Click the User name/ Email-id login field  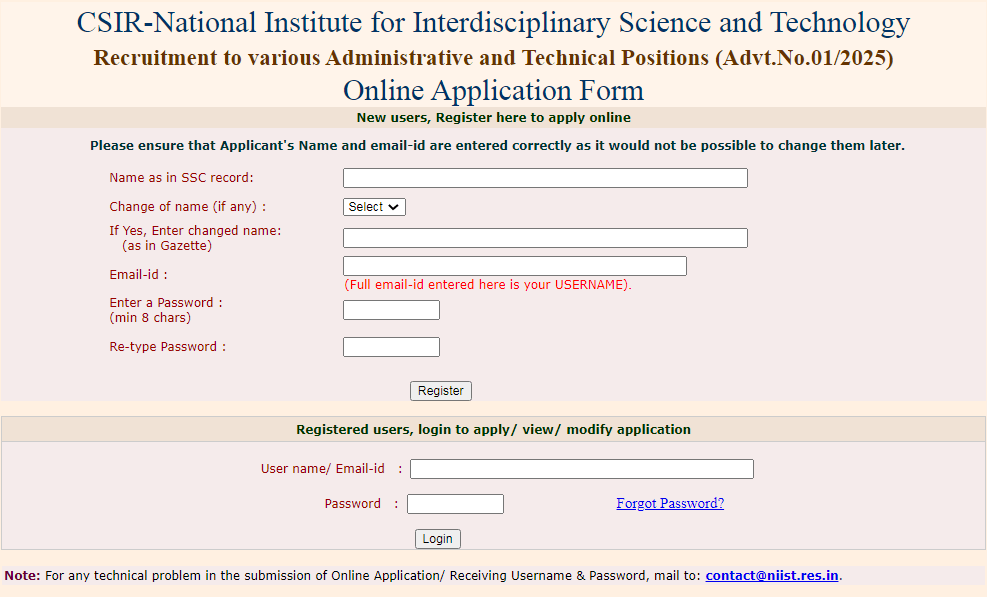tap(581, 469)
